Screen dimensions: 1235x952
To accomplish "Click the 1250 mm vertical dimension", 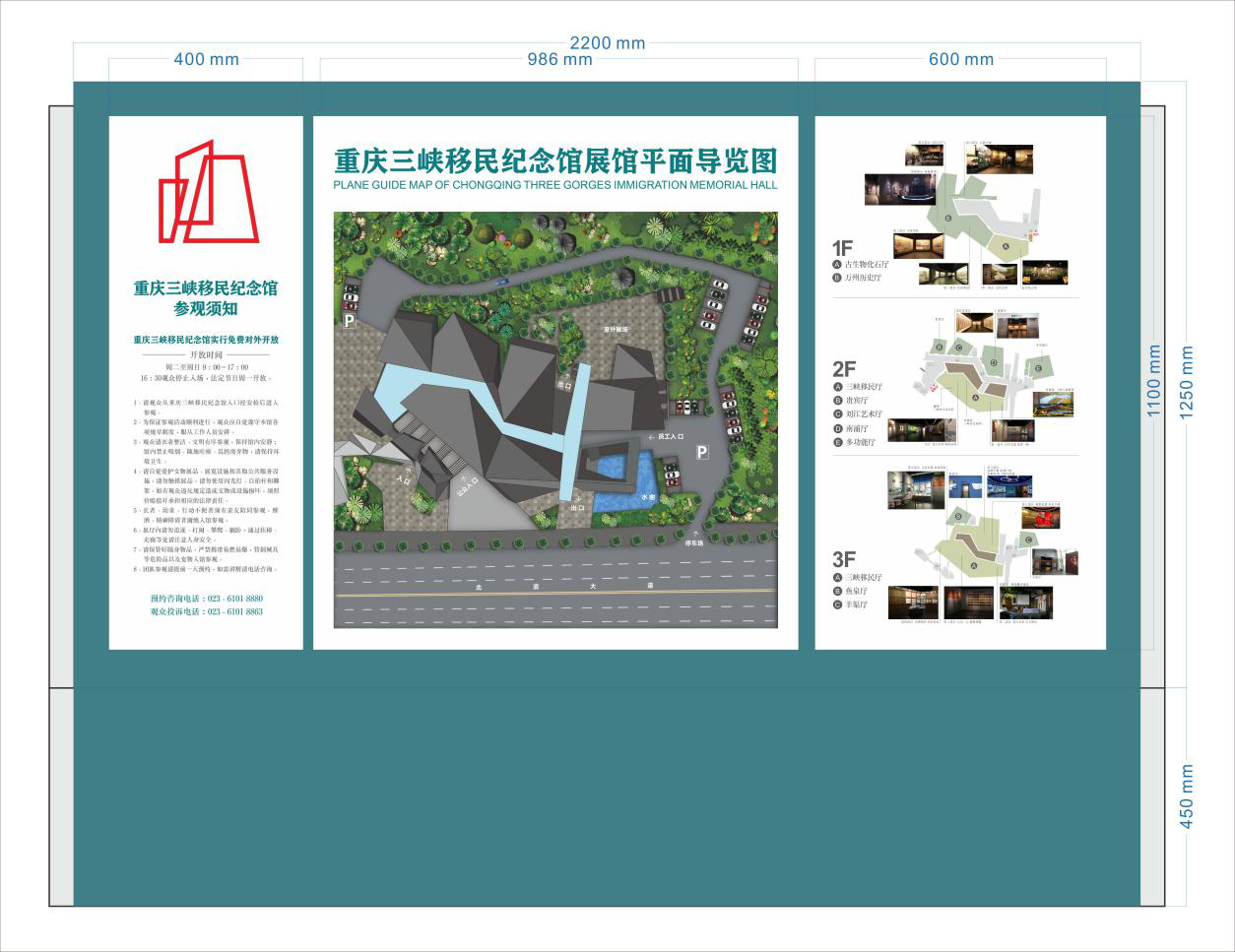I will click(1187, 382).
